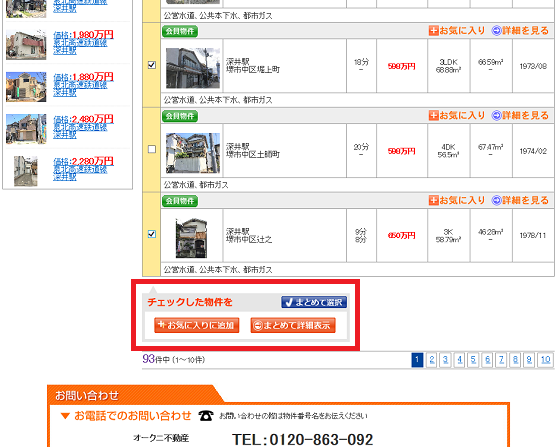
Task: Add the 650万円 property to favorites
Action: [x=457, y=200]
